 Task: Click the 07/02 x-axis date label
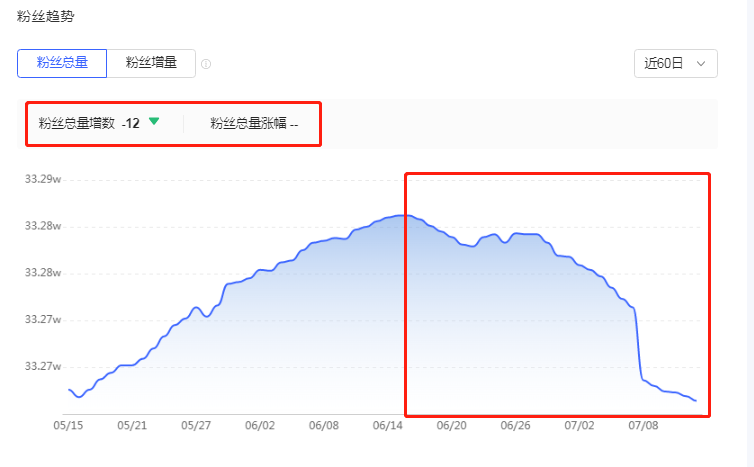tap(579, 426)
